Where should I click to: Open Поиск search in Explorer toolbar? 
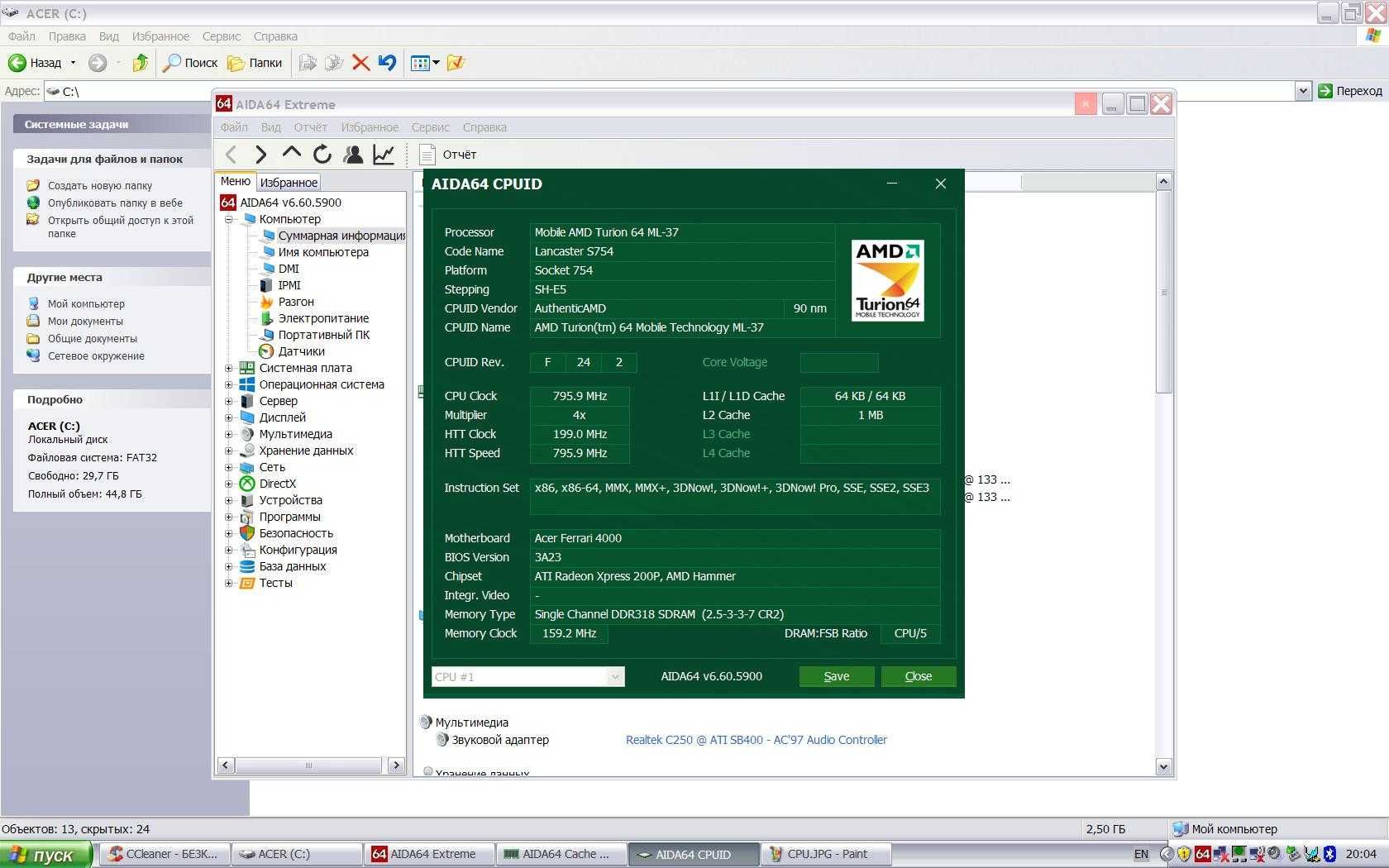190,63
